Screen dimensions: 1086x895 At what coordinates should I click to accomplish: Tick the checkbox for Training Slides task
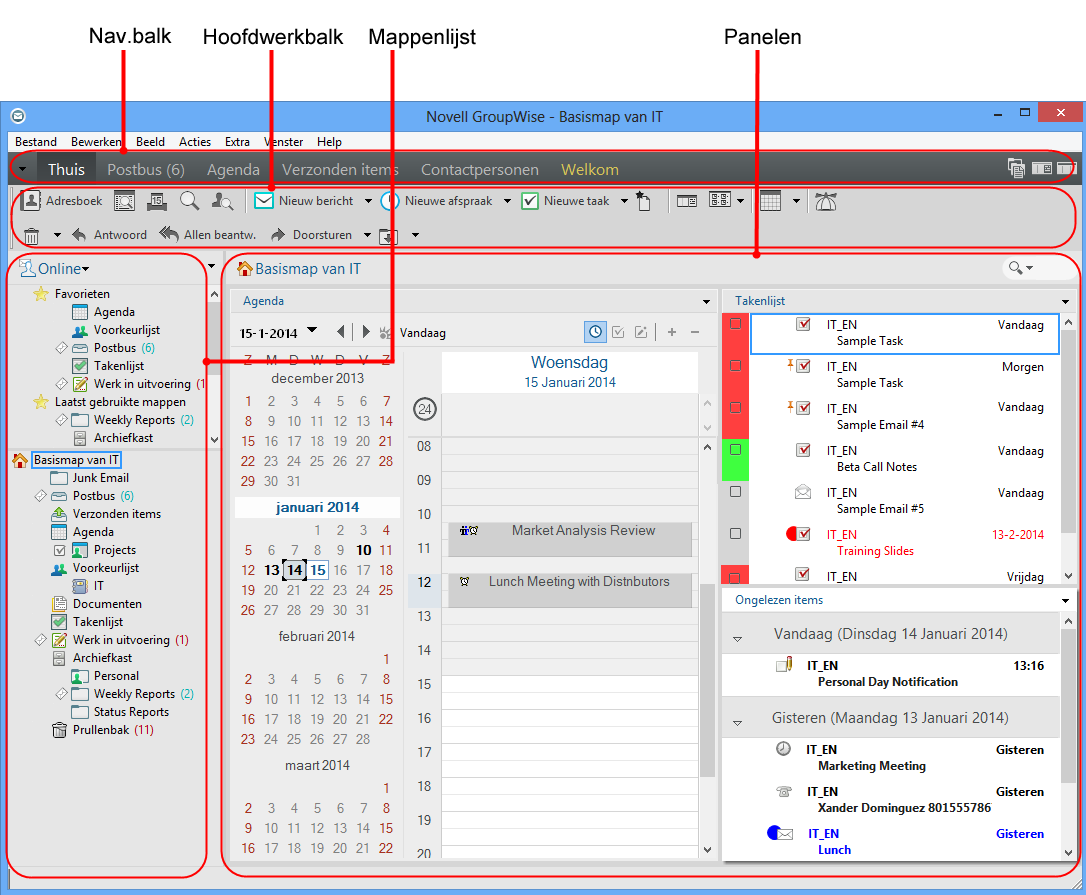coord(736,534)
